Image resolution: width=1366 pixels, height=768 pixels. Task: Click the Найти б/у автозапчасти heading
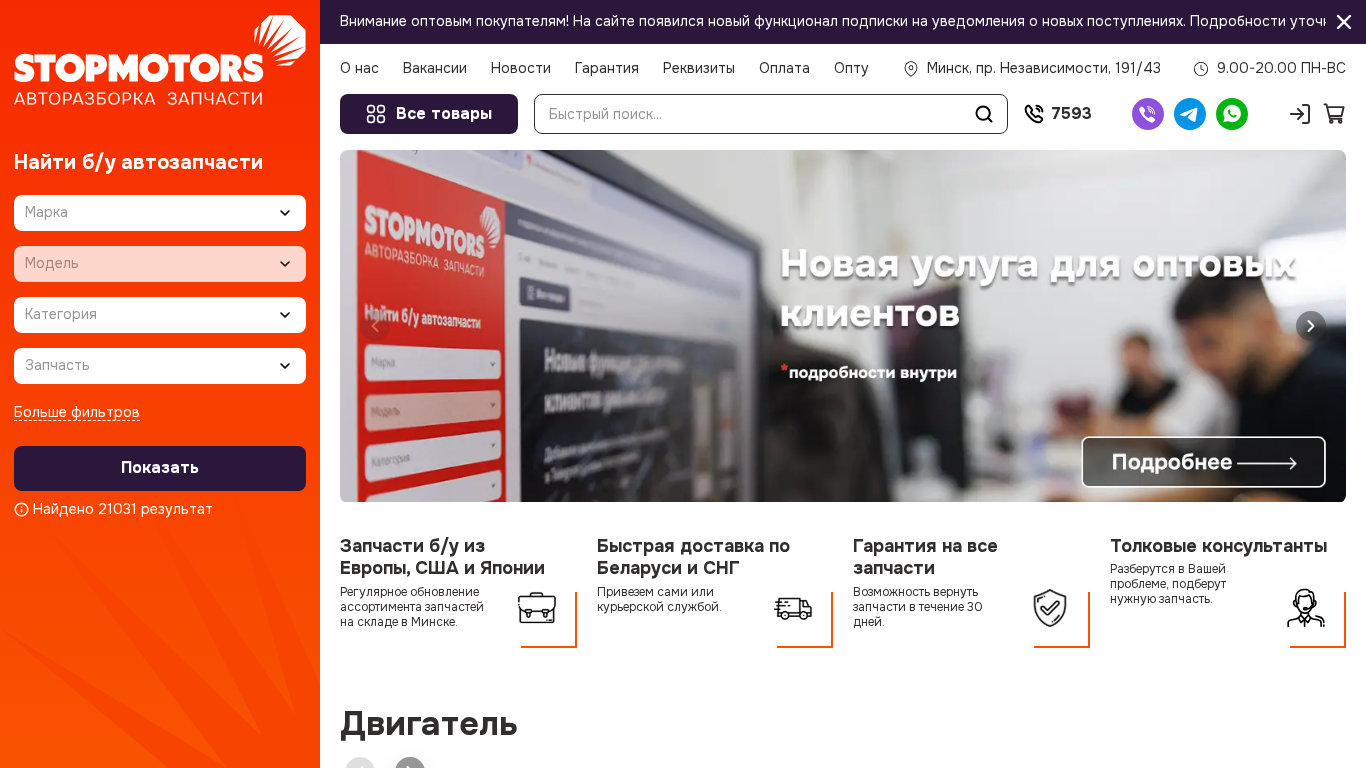138,162
